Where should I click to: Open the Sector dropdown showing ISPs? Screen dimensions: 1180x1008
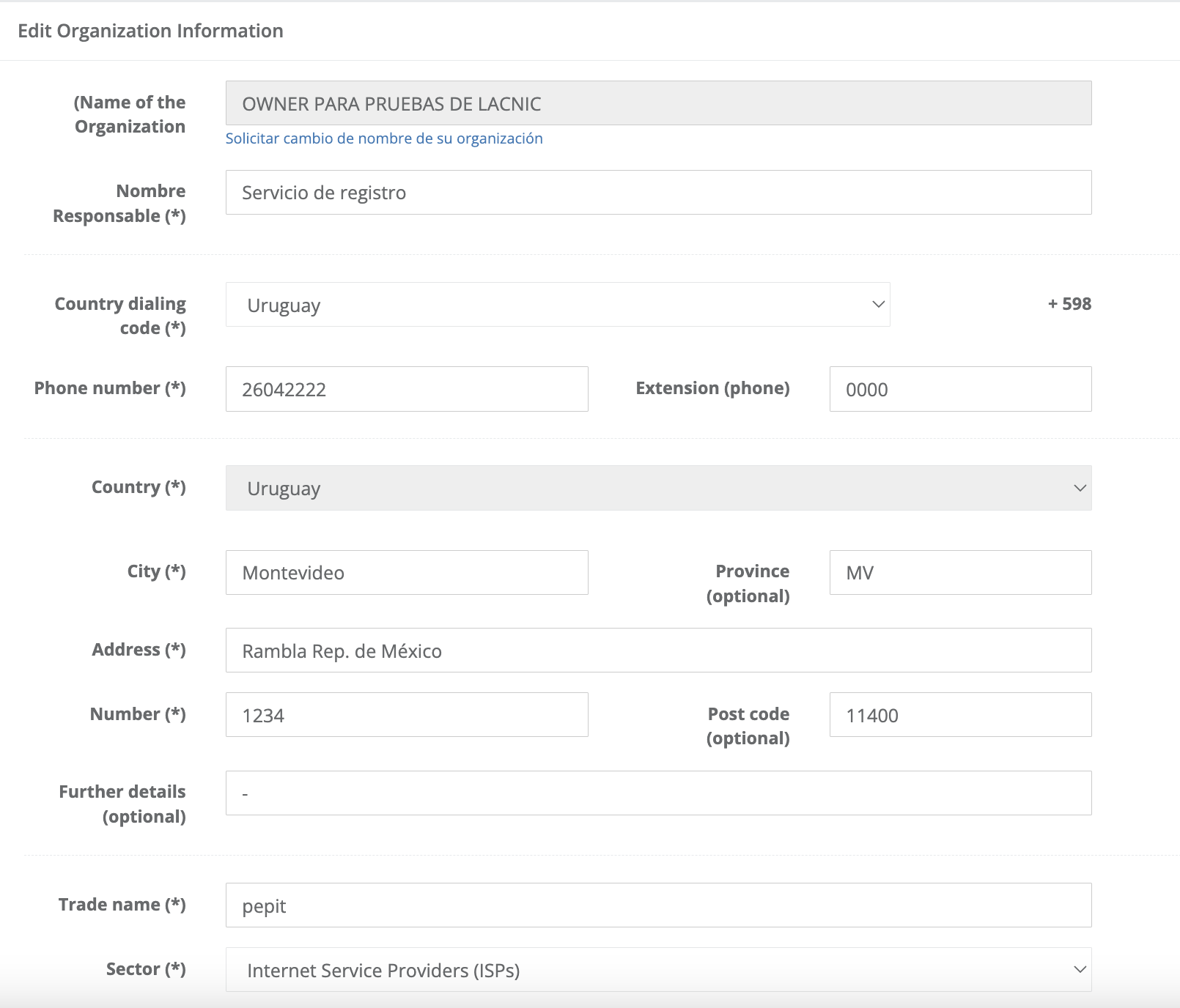tap(657, 970)
